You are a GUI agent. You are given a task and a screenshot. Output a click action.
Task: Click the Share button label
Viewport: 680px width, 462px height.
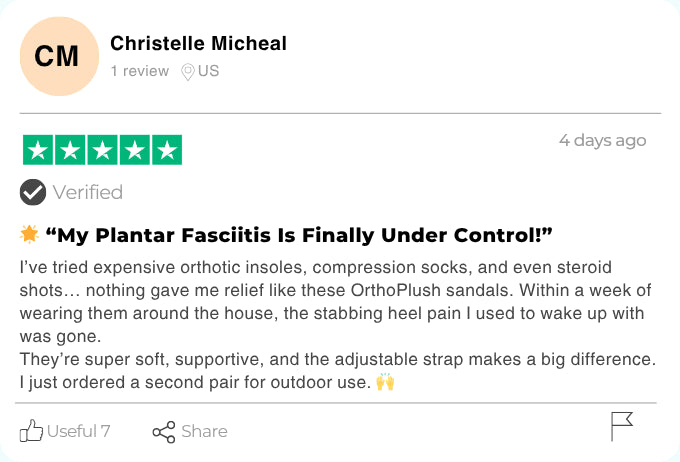pos(204,432)
